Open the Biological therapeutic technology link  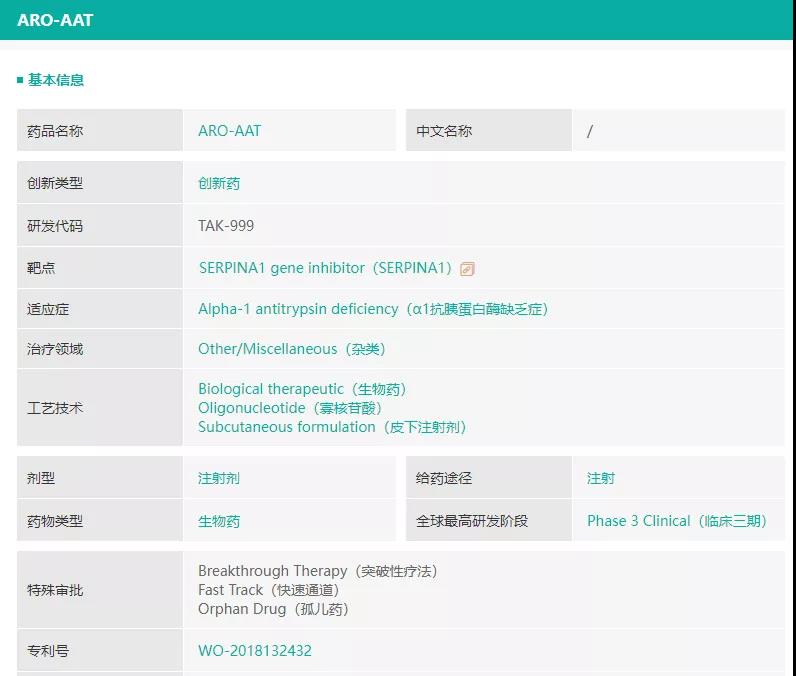coord(303,389)
